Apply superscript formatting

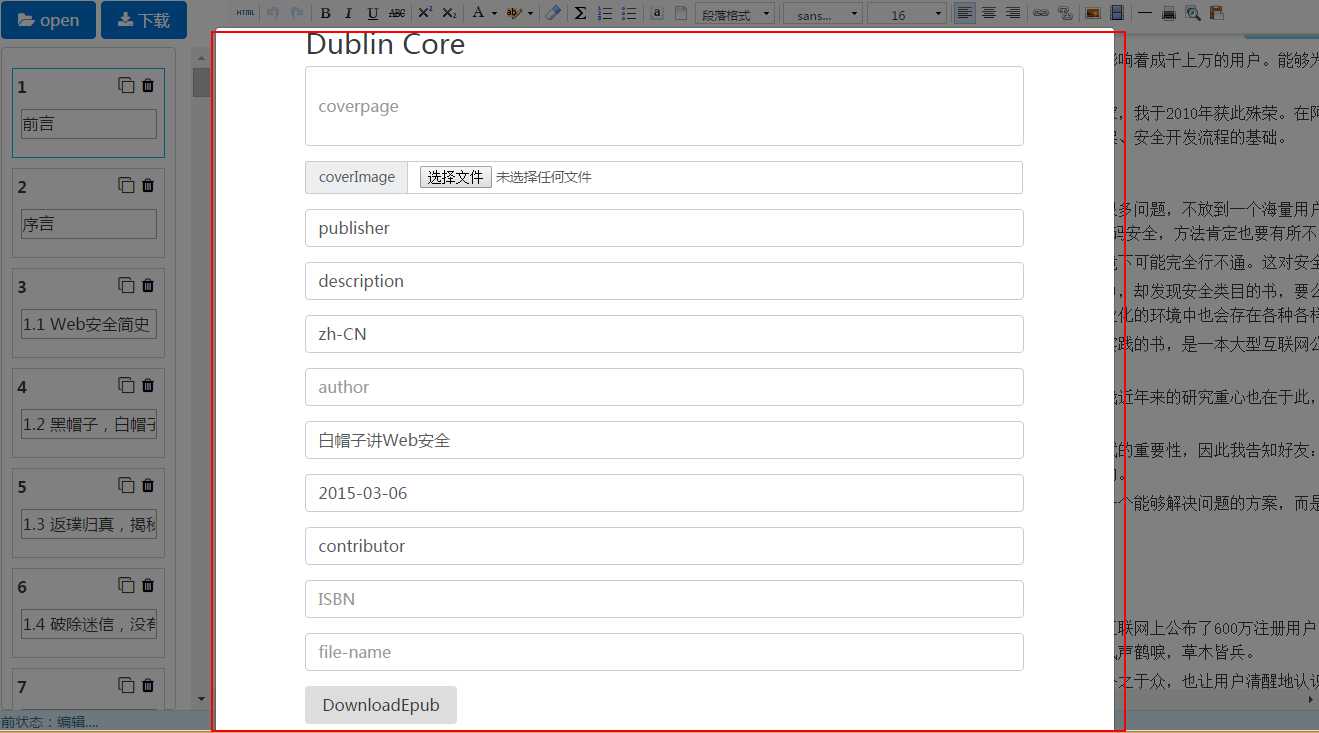425,13
